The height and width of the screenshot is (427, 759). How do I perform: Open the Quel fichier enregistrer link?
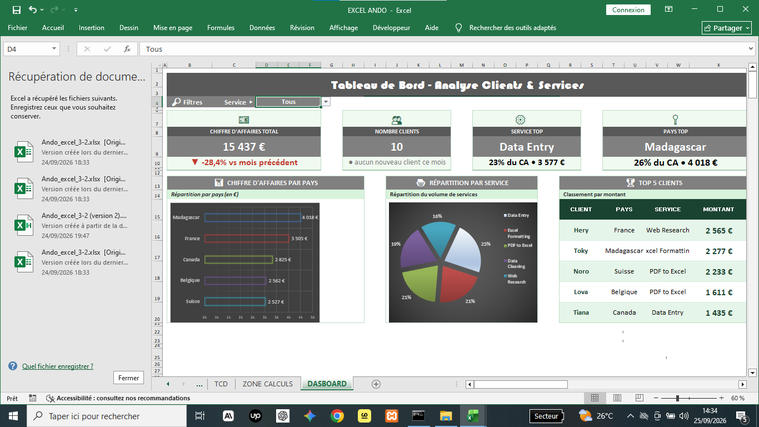(x=58, y=366)
